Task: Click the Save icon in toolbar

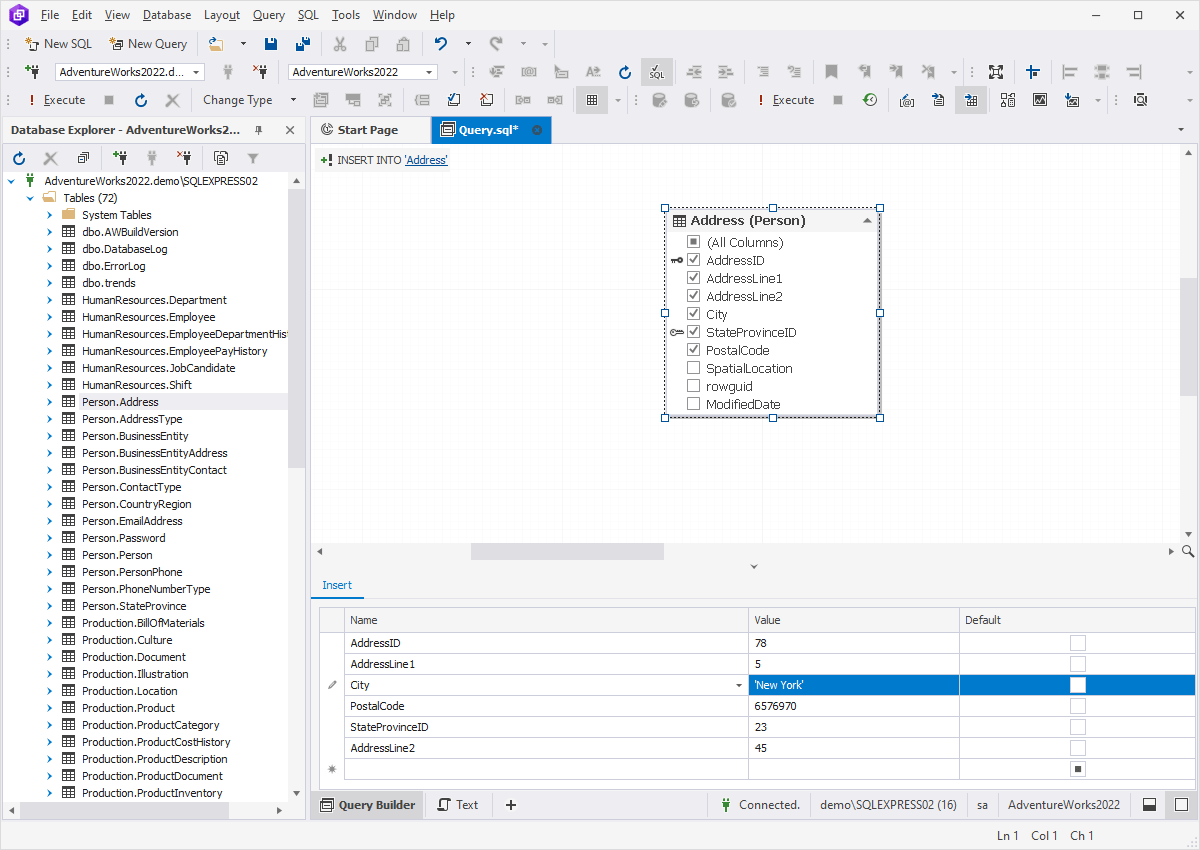Action: click(271, 44)
